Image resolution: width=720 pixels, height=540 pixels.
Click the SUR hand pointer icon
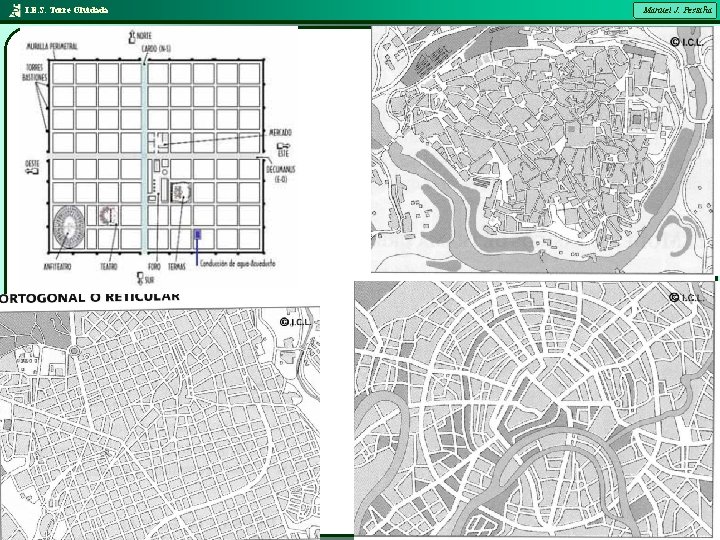coord(141,278)
